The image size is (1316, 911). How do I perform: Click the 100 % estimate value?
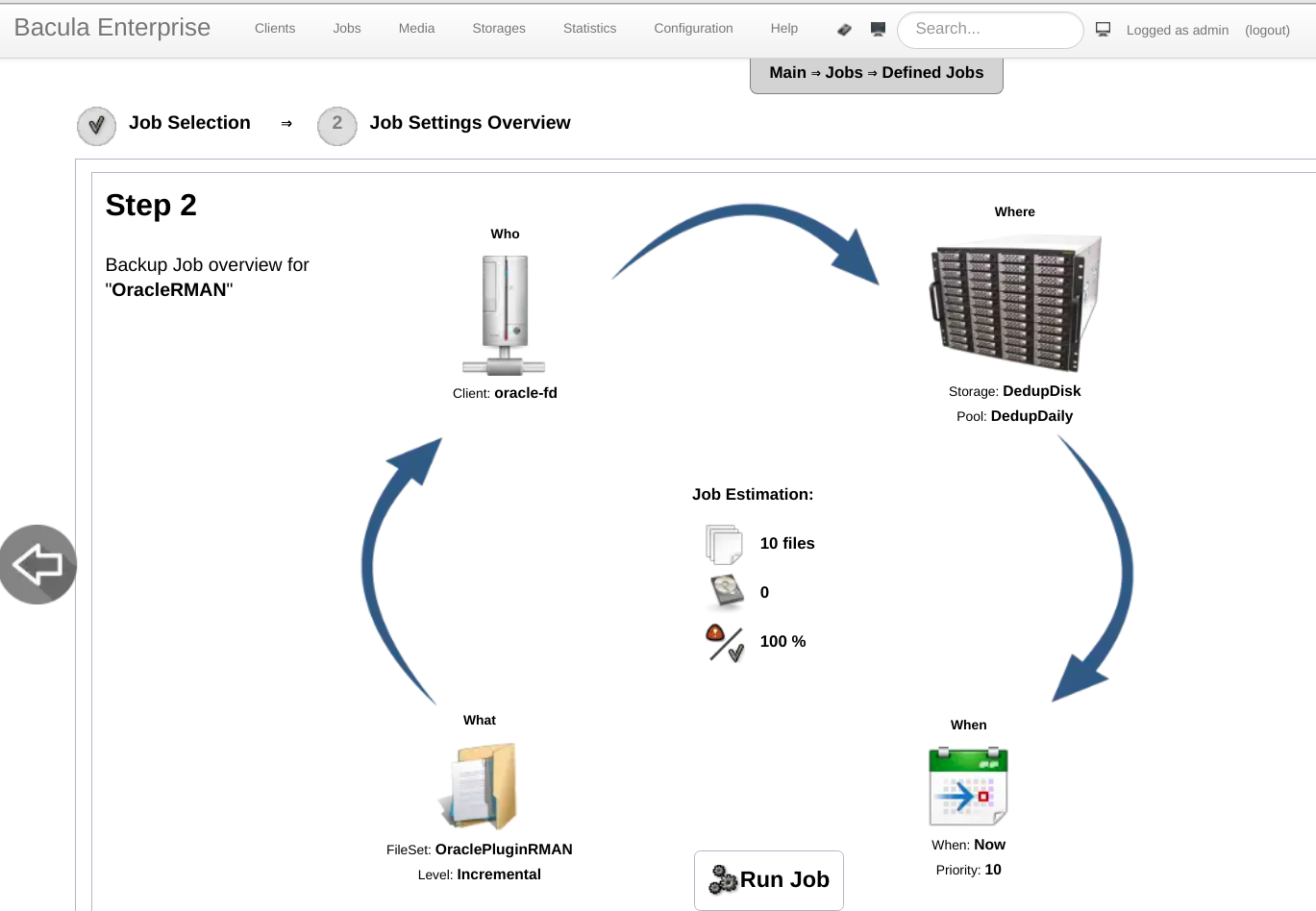tap(783, 642)
